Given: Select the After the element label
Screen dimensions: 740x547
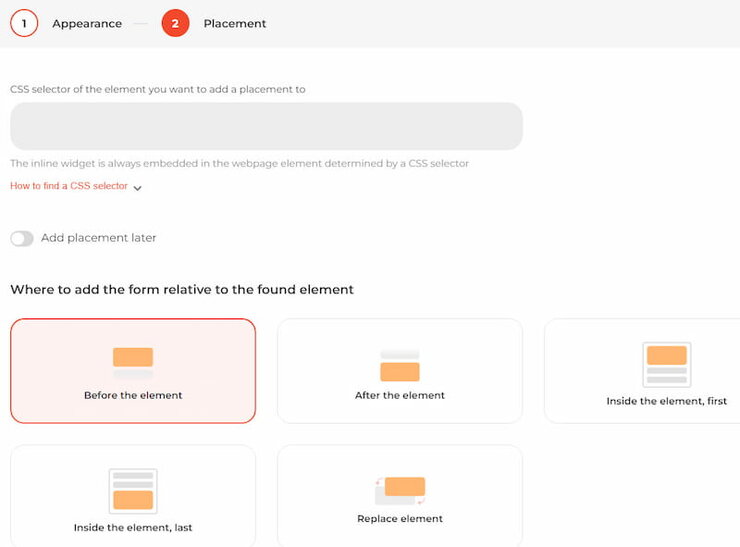Looking at the screenshot, I should 400,395.
